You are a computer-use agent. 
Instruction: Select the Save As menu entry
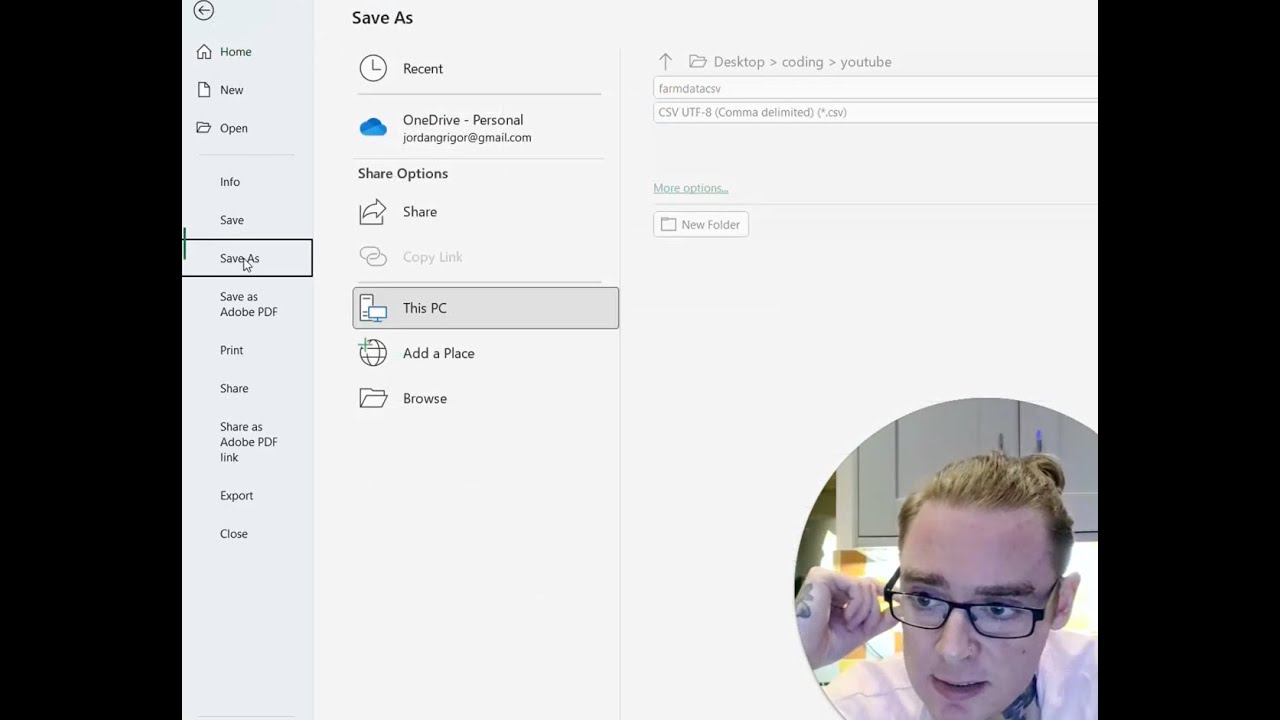(248, 258)
